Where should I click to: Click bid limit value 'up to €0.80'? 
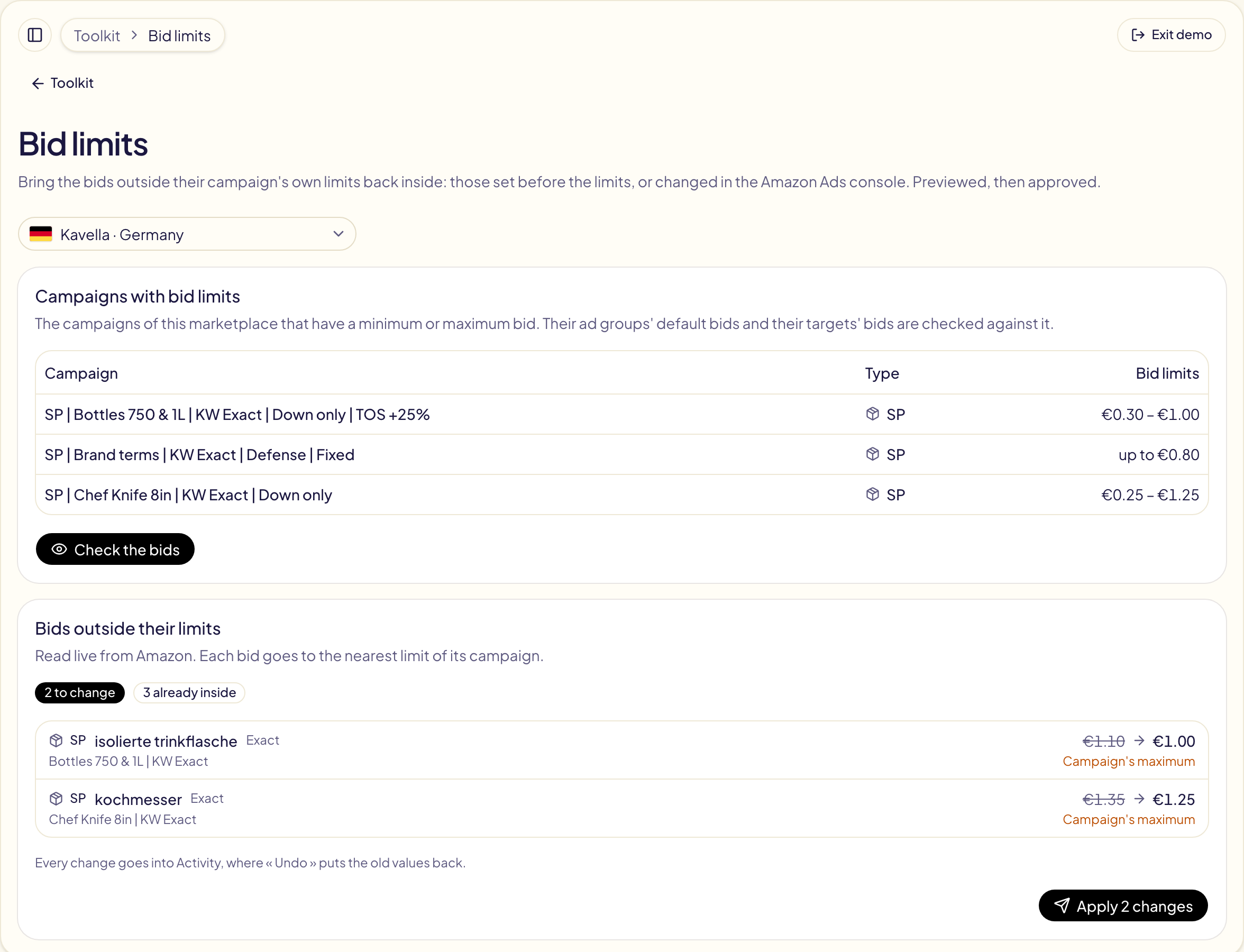tap(1158, 454)
